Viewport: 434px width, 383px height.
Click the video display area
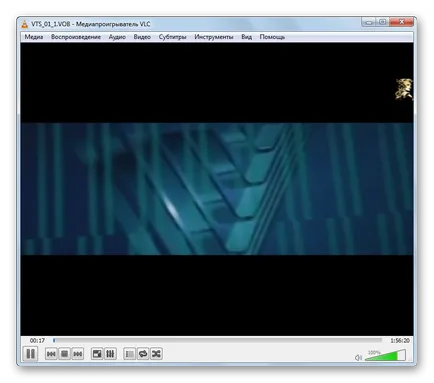click(x=217, y=189)
